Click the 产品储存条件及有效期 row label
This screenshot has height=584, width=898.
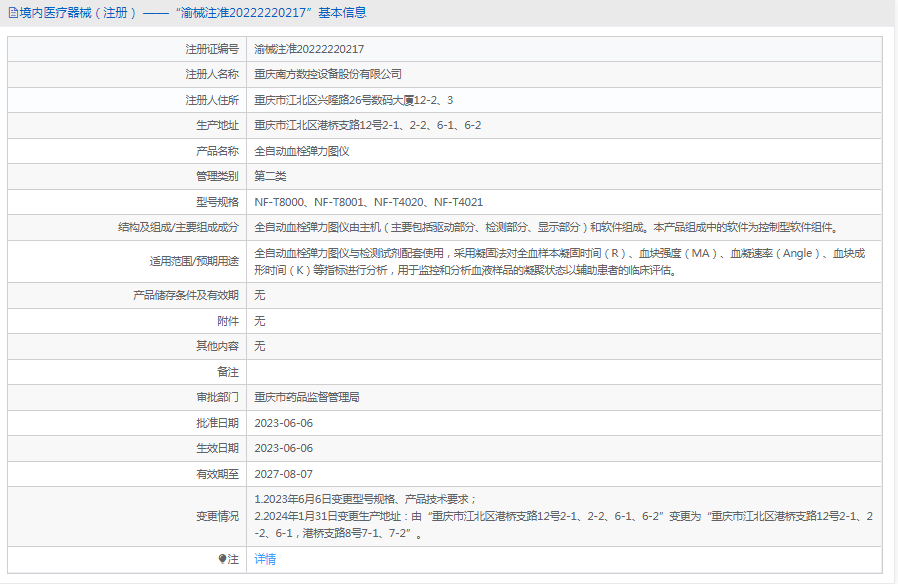coord(186,295)
